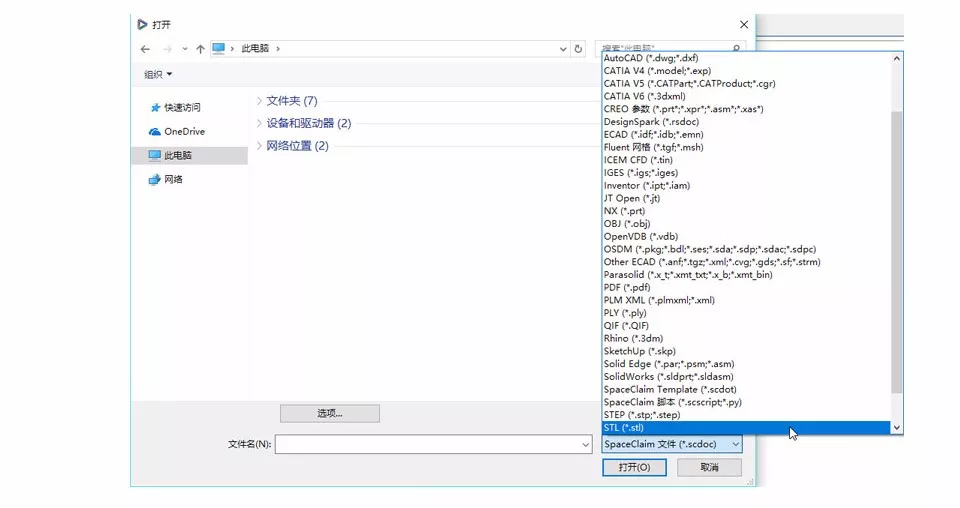This screenshot has height=508, width=960.
Task: Select 网络 in the sidebar
Action: coord(166,179)
